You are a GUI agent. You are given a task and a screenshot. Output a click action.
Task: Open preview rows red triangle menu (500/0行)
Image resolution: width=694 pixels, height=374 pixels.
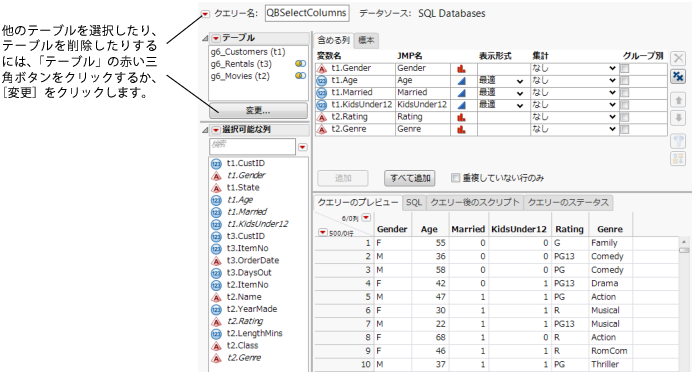click(323, 232)
